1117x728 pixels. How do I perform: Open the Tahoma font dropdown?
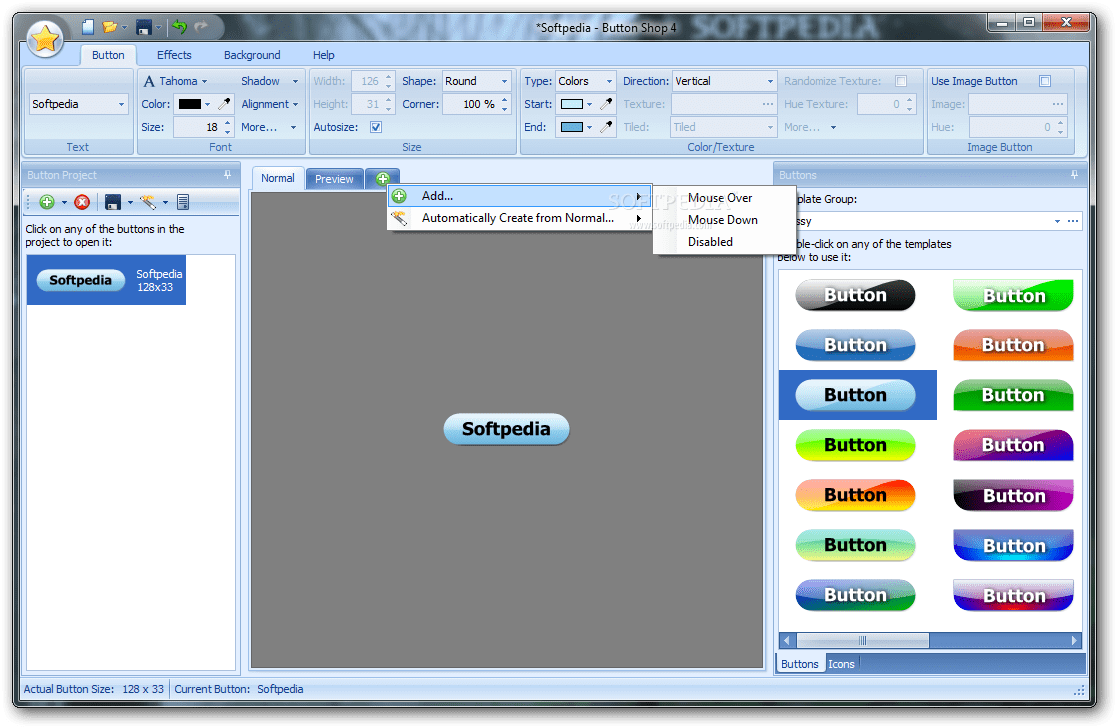(x=182, y=81)
